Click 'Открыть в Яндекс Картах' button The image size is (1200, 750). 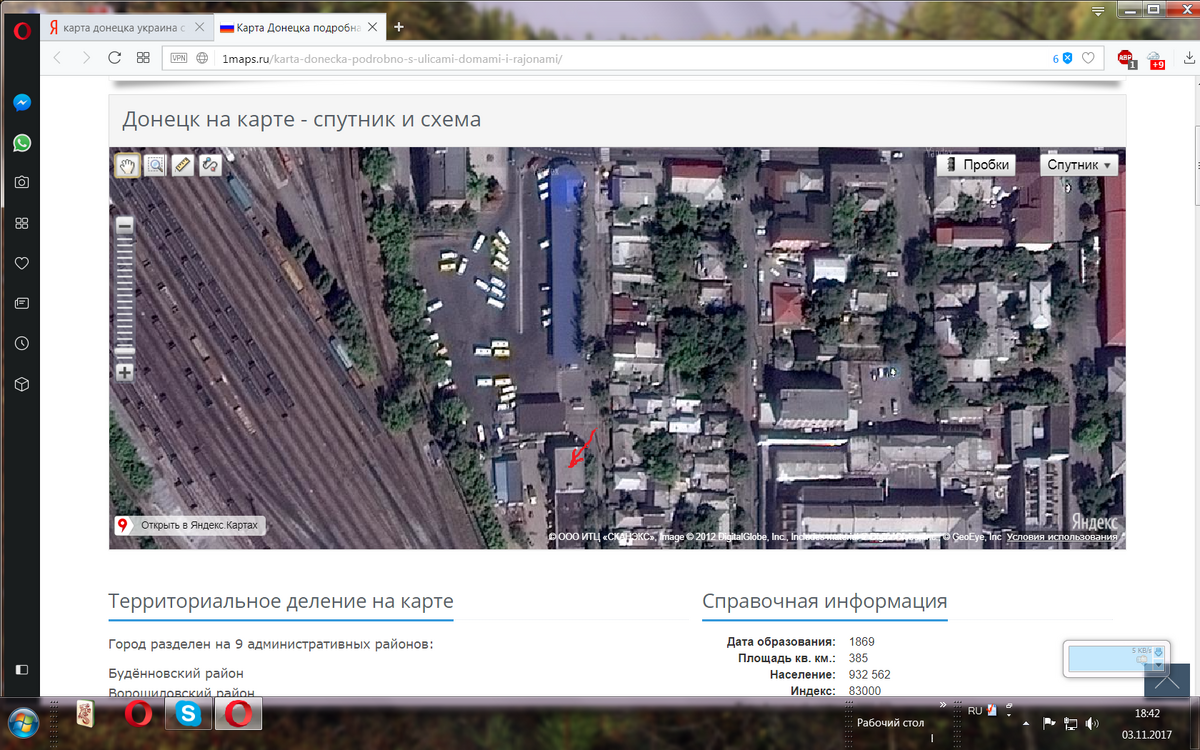[x=189, y=525]
